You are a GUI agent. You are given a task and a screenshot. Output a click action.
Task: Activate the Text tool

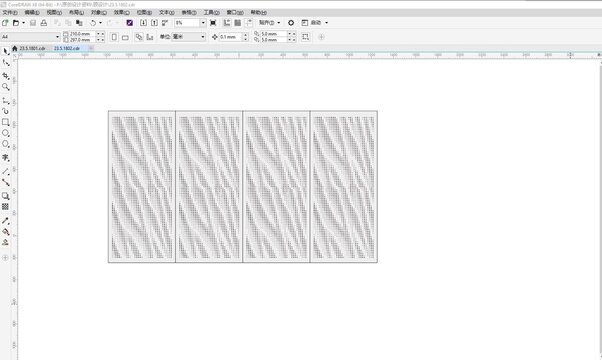(x=5, y=158)
